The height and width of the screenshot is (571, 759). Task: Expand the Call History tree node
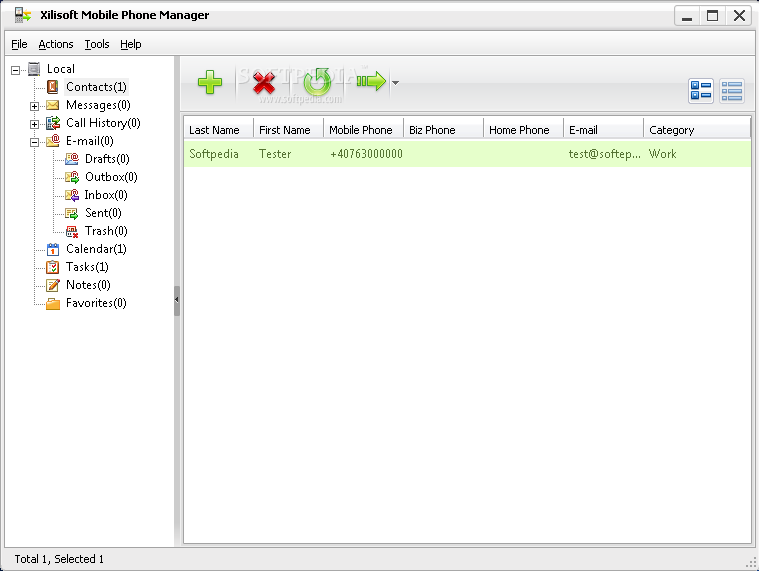(34, 124)
